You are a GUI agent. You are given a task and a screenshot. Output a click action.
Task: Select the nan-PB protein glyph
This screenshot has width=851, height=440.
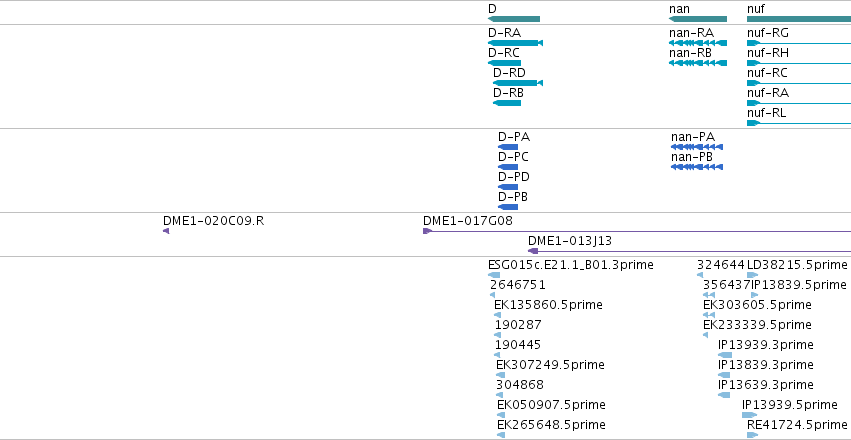coord(697,167)
